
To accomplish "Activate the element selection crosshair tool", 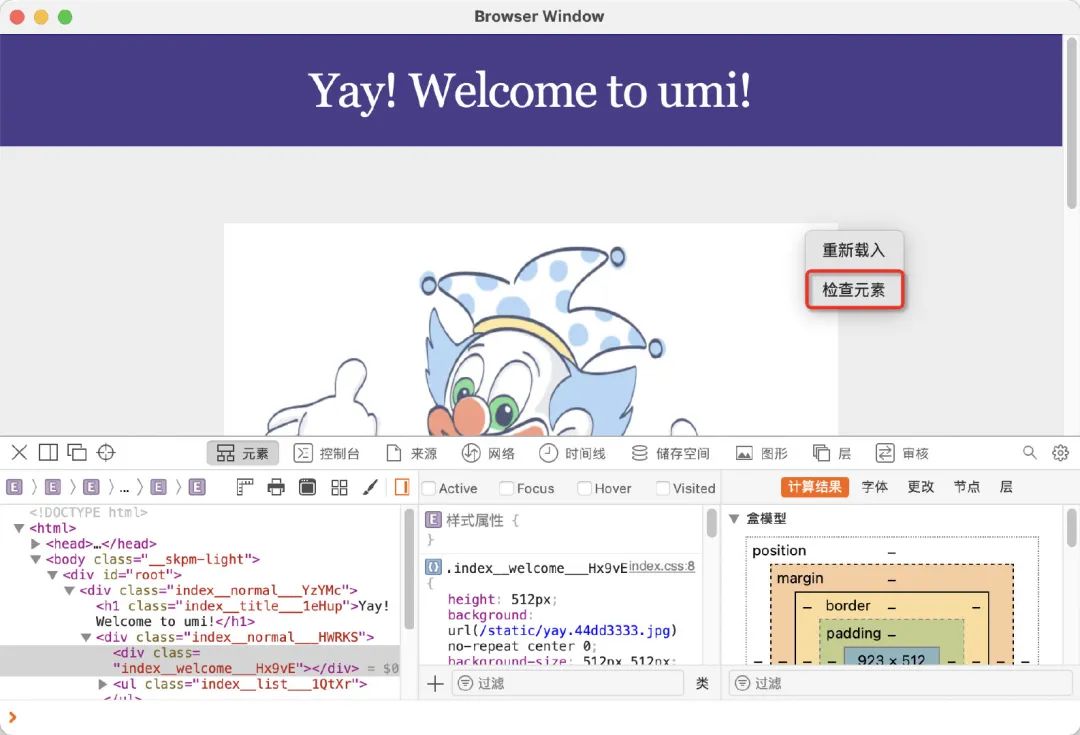I will [x=106, y=453].
